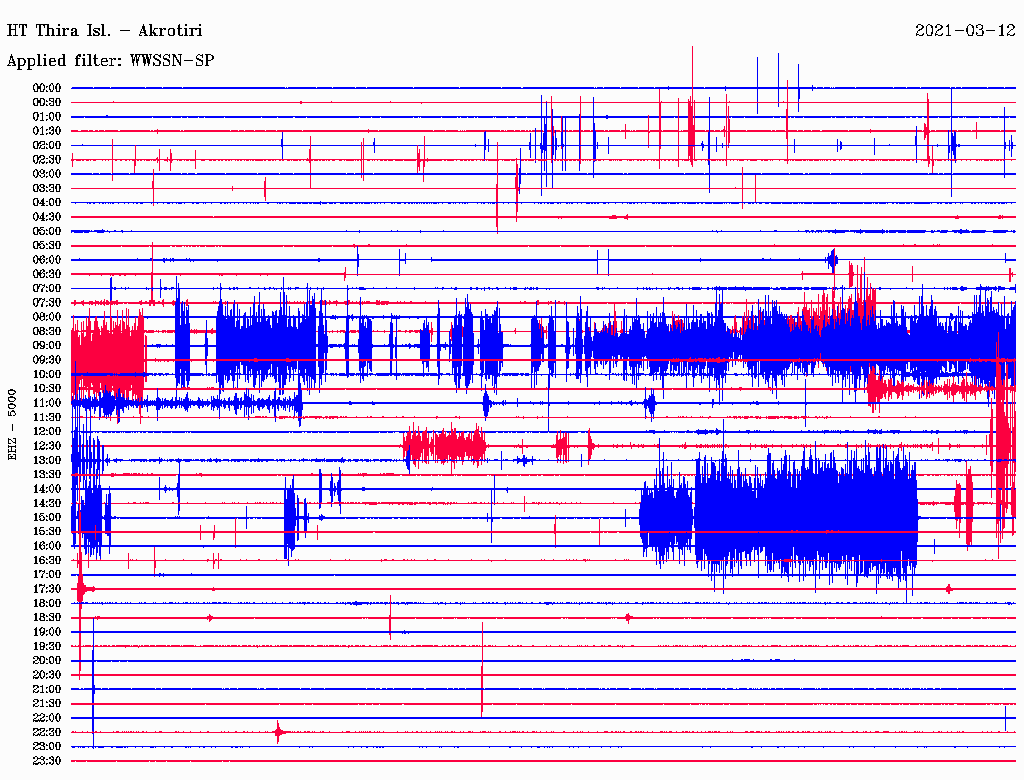This screenshot has height=780, width=1024.
Task: Click the 21:30 time label
Action: [47, 704]
